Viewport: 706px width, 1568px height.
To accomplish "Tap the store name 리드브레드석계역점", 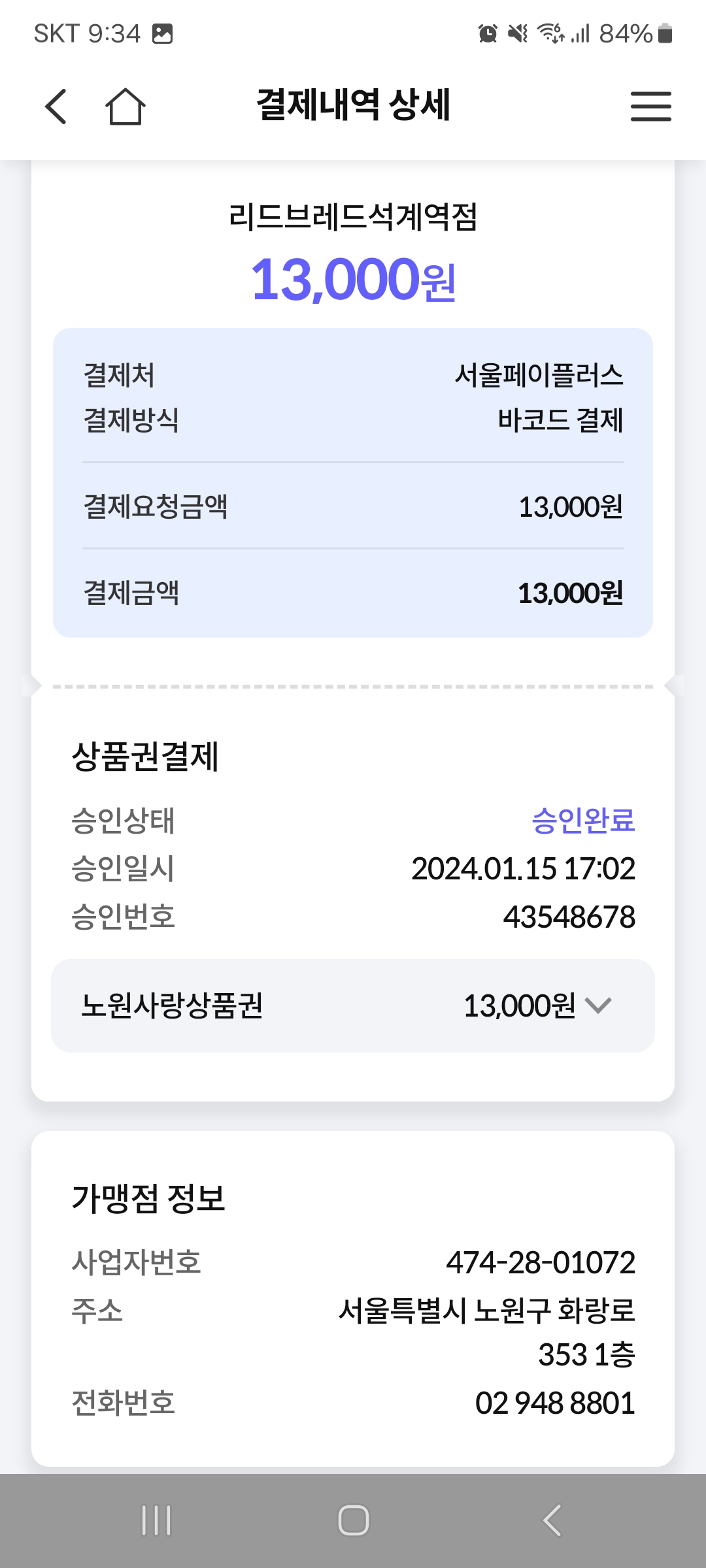I will [x=353, y=217].
